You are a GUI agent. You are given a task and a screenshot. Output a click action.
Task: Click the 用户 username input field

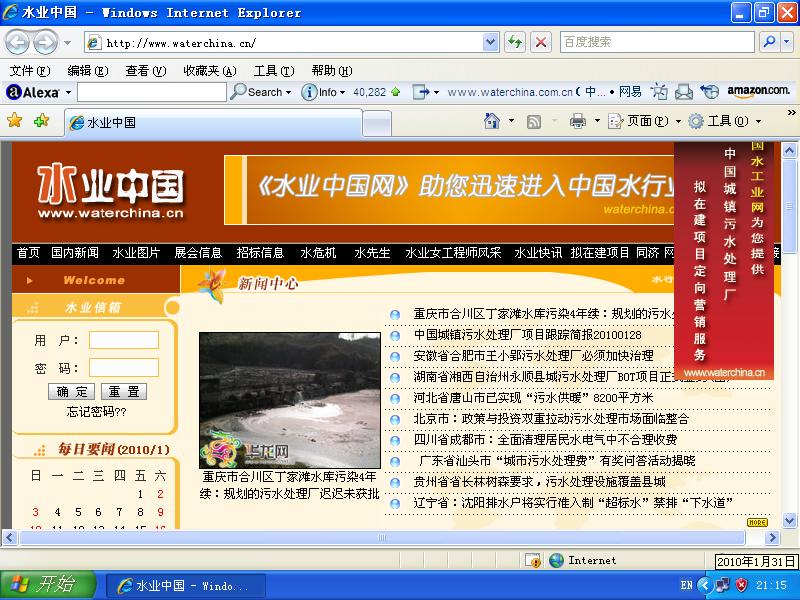click(124, 340)
